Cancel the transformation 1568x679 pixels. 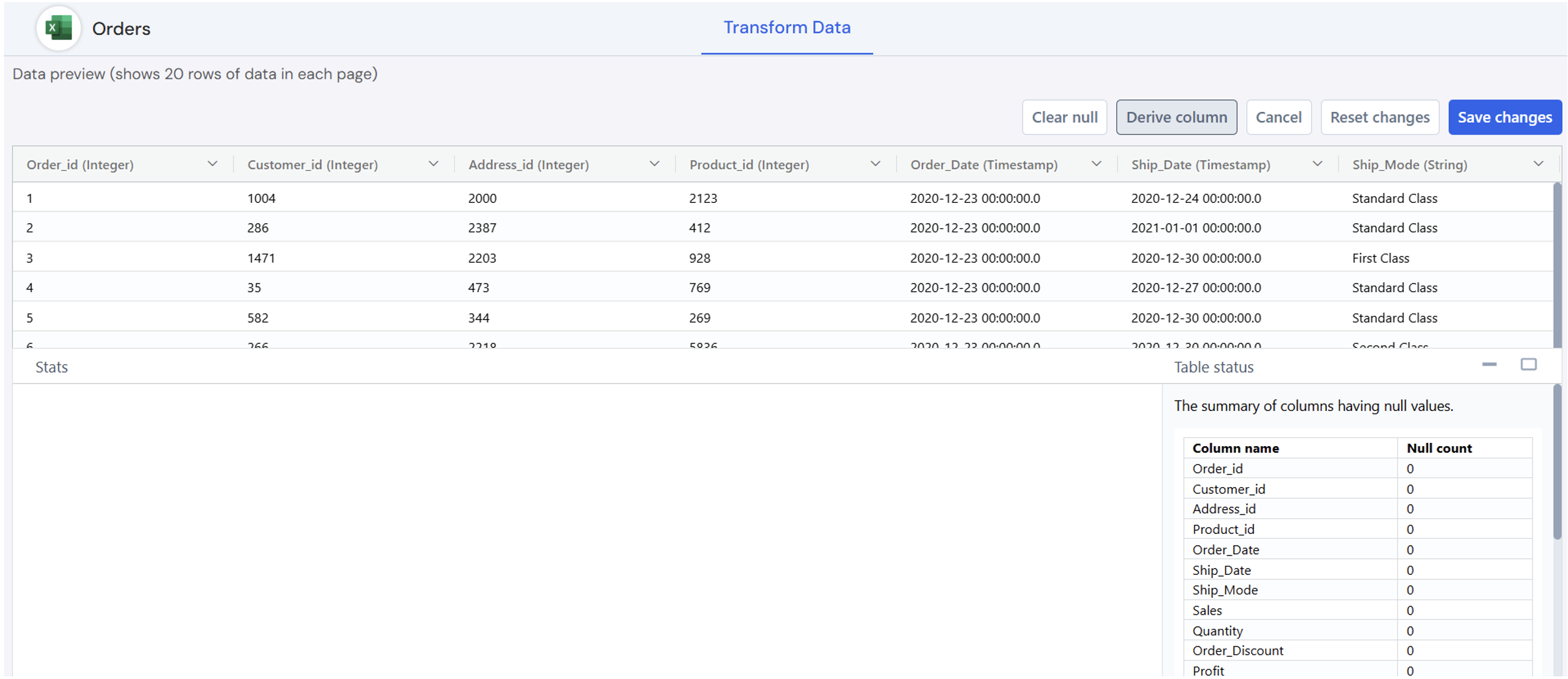click(1278, 117)
